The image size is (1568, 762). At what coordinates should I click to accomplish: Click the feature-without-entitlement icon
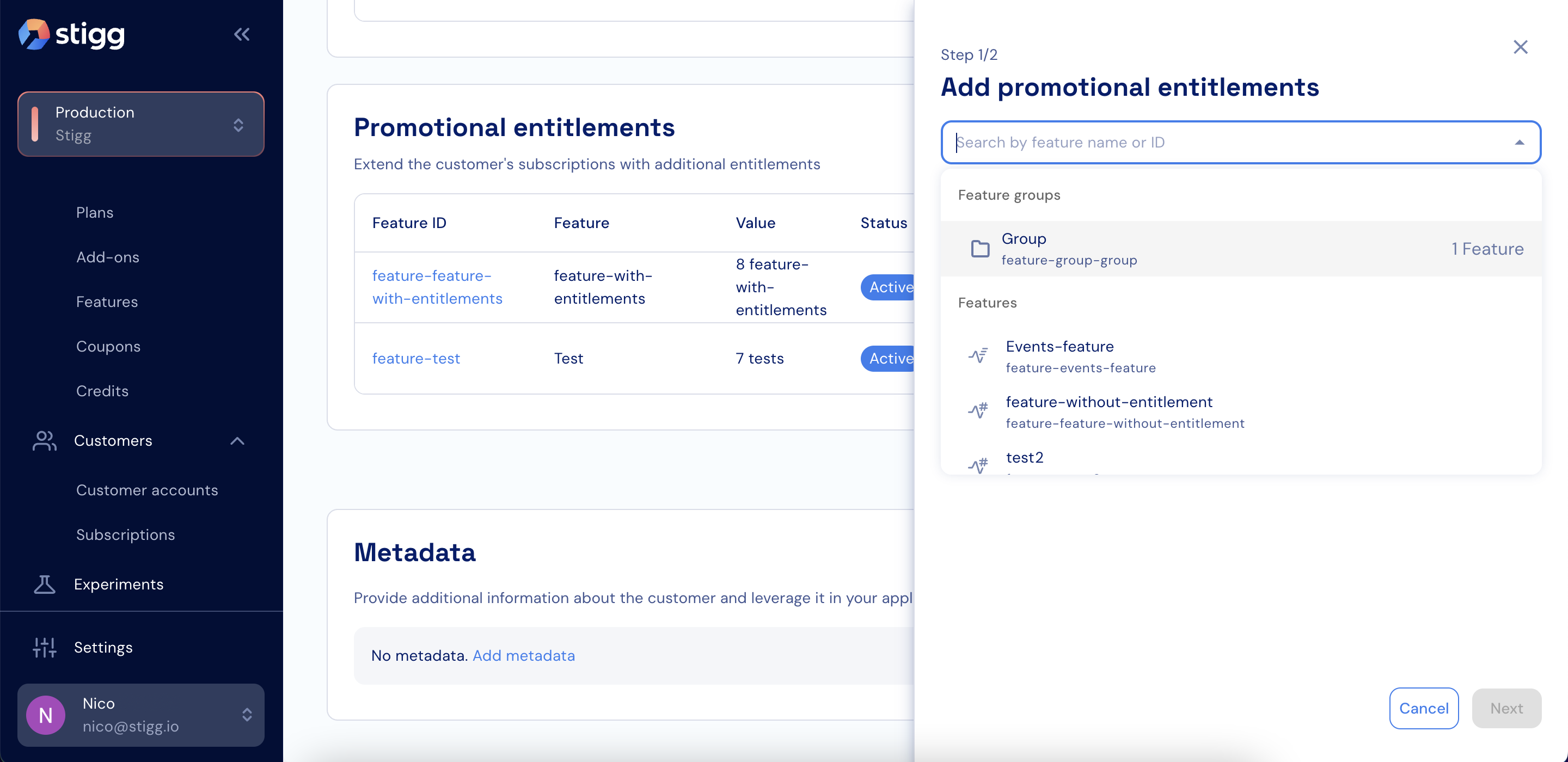[x=978, y=411]
